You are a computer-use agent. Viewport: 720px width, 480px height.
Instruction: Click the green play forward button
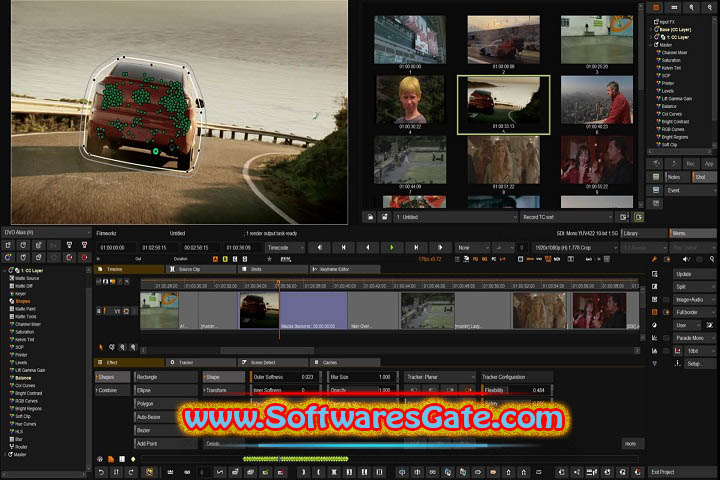coord(392,248)
